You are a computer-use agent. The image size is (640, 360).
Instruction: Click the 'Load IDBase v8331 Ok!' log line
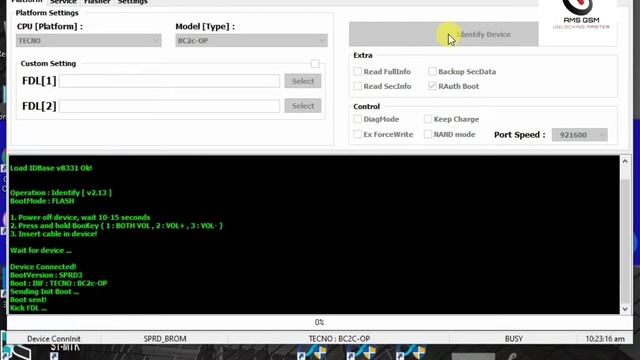coord(51,168)
